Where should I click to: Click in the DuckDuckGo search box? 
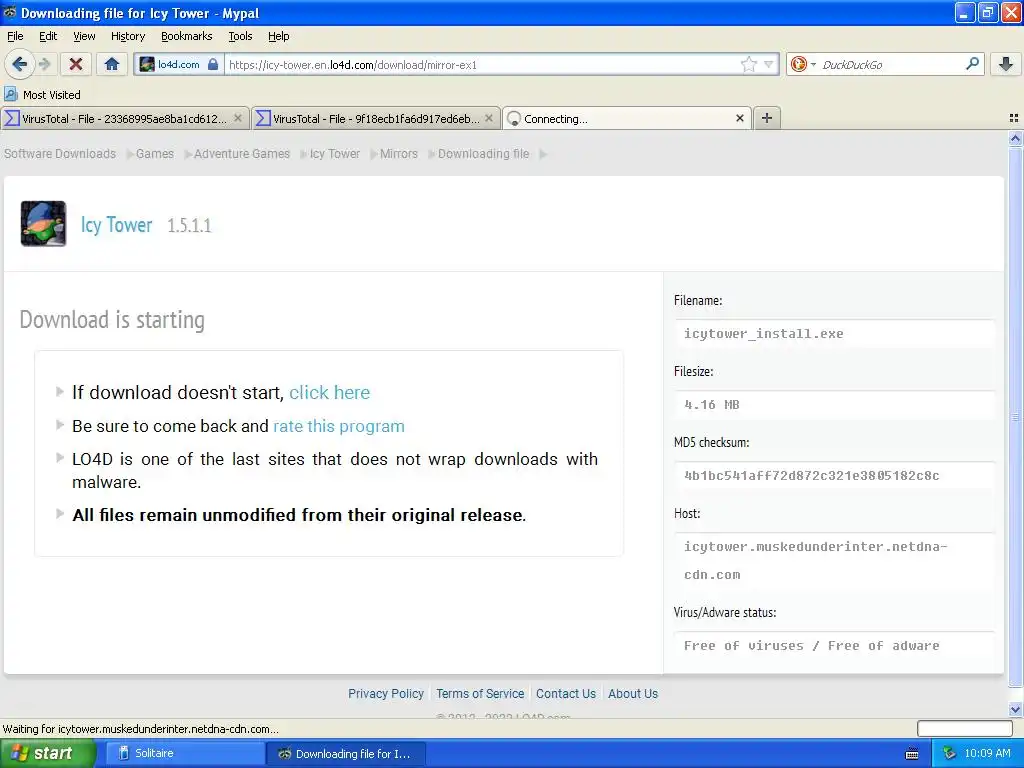coord(891,64)
